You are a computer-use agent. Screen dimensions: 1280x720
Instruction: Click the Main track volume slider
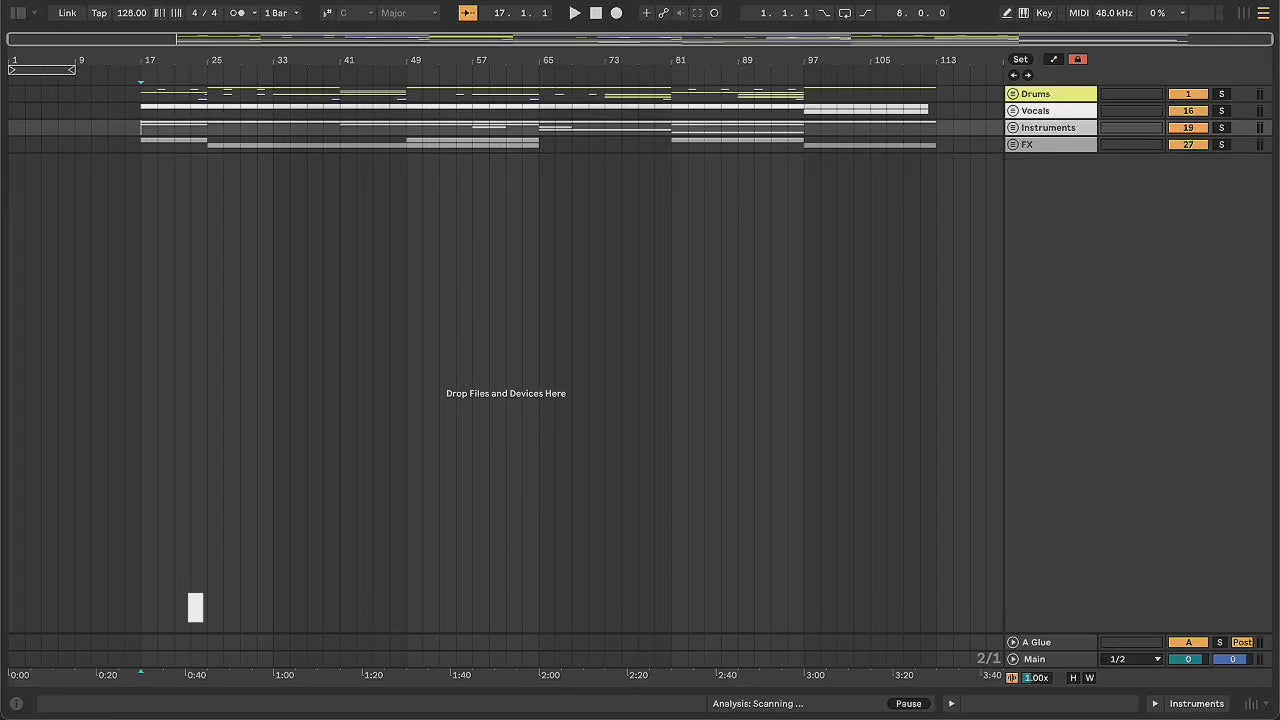coord(1188,659)
